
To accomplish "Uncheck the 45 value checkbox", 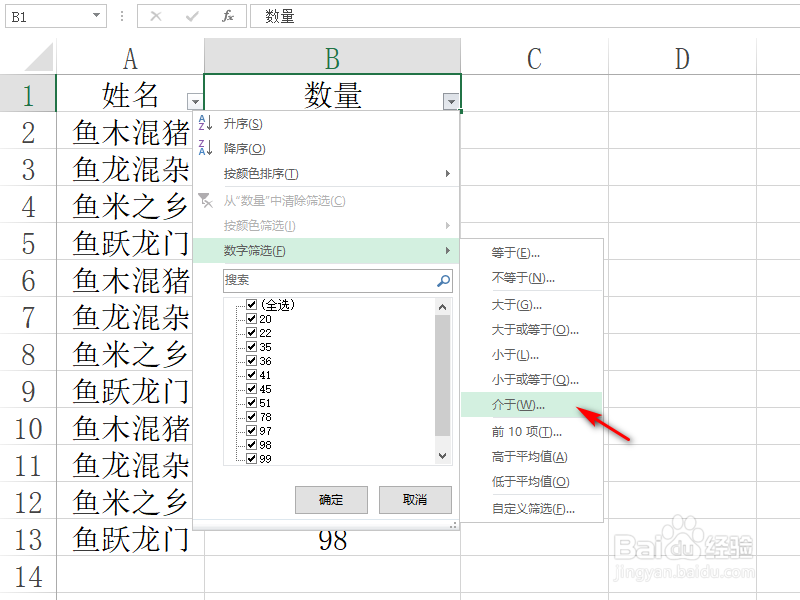I will pyautogui.click(x=251, y=389).
